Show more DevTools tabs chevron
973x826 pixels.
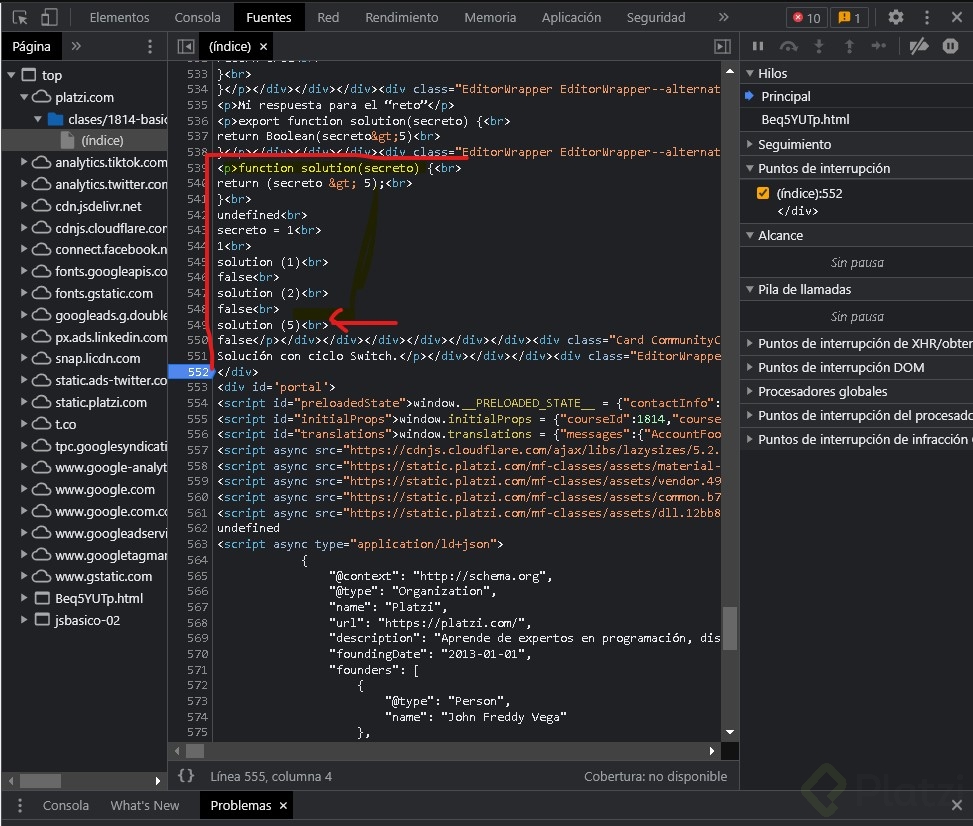723,17
